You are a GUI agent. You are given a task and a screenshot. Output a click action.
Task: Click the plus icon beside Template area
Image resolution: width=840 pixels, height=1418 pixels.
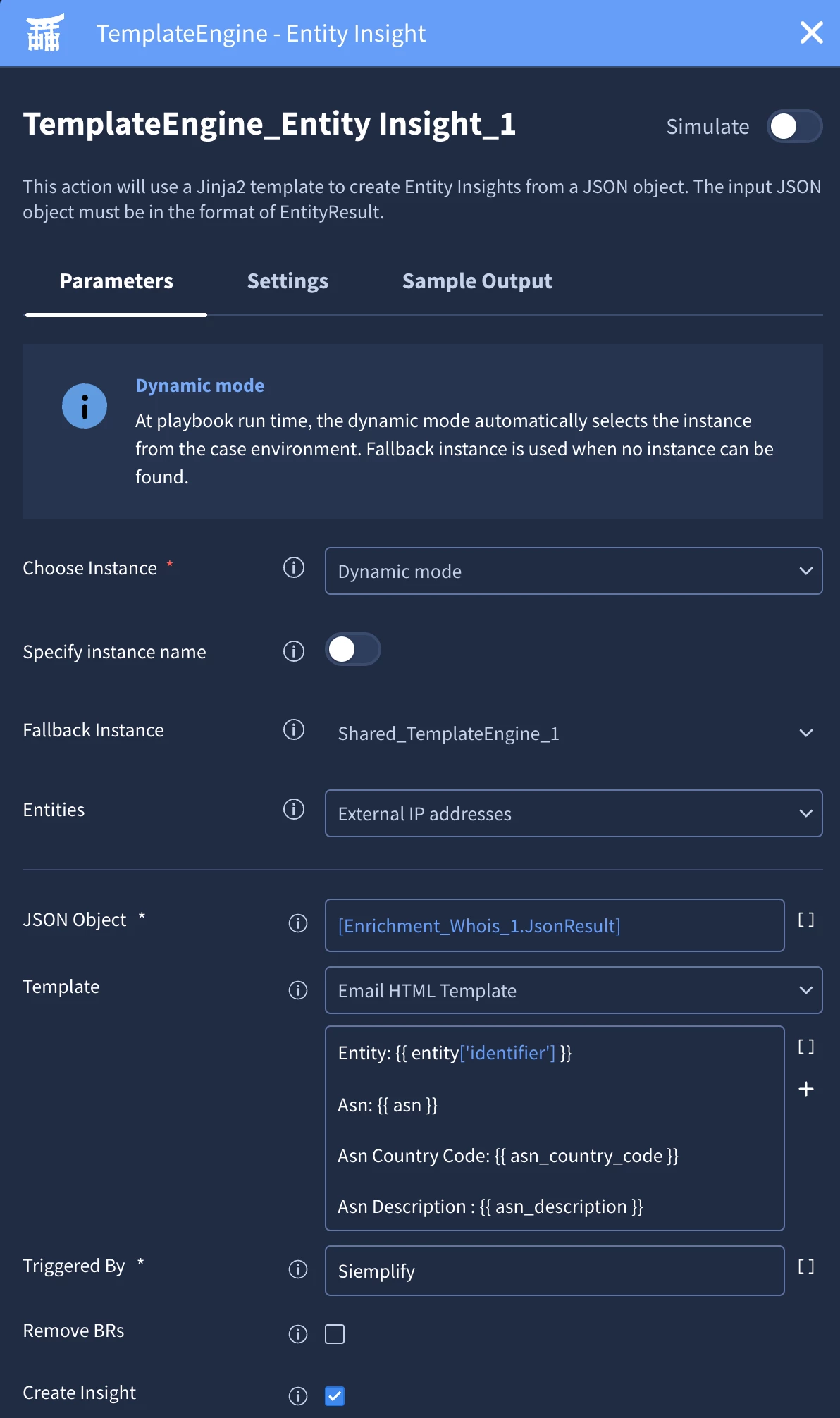click(x=806, y=1089)
